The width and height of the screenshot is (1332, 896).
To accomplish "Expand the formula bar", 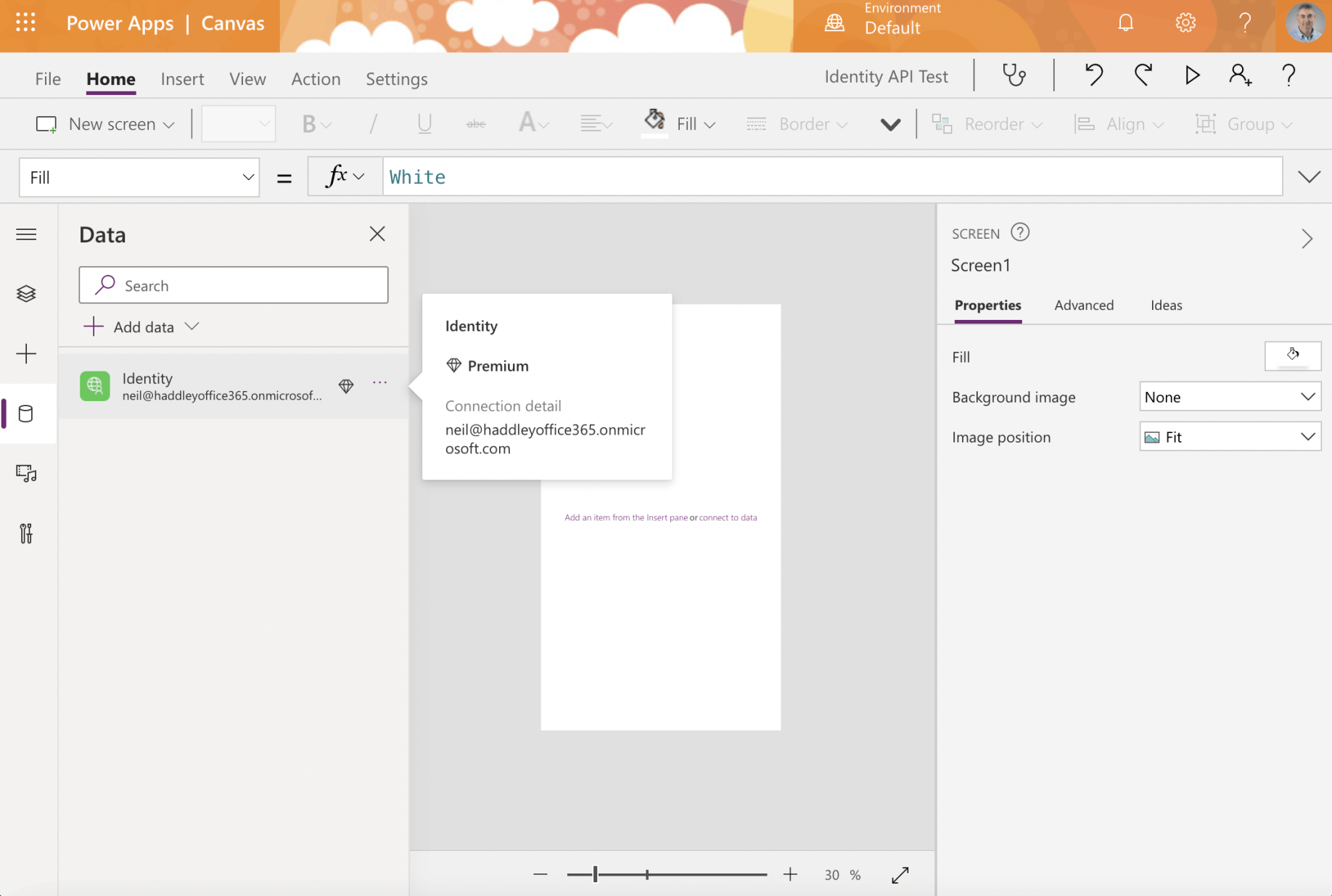I will [x=1309, y=177].
